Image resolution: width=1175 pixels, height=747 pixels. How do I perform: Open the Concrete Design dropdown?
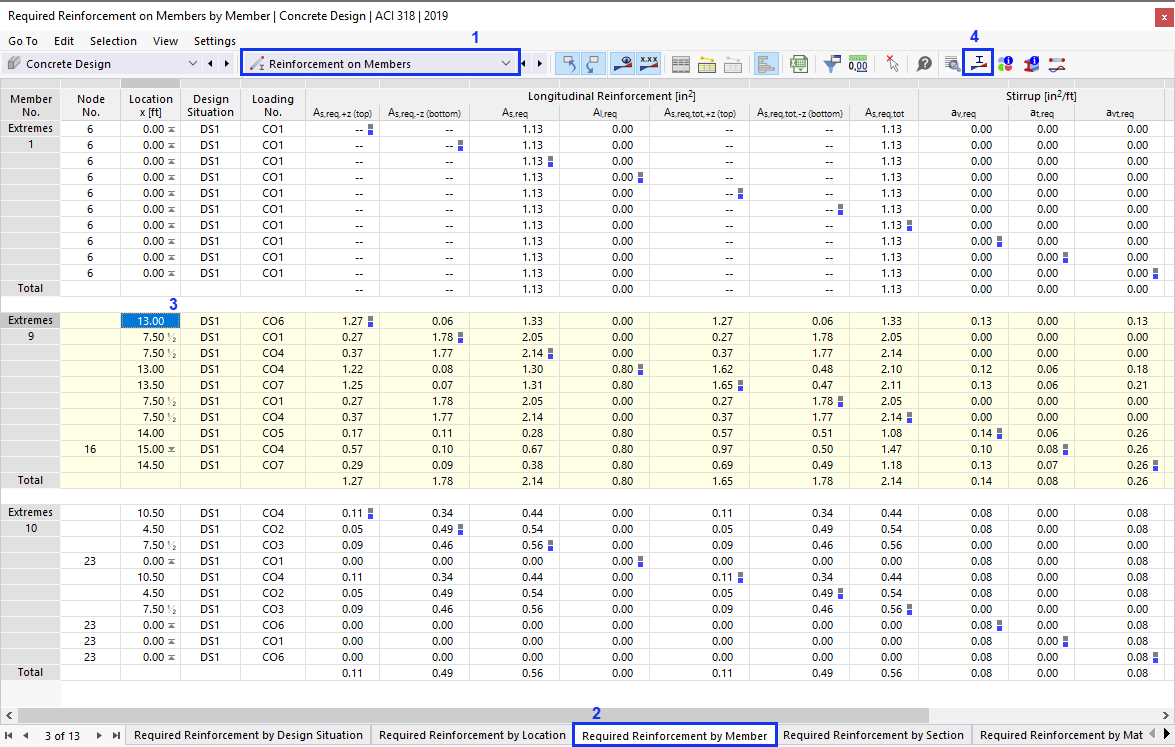(101, 63)
